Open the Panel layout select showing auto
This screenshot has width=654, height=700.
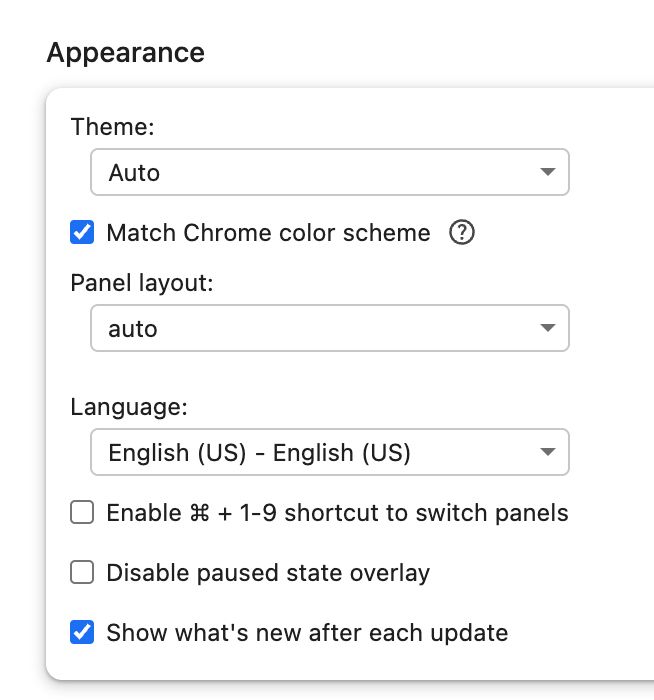300,328
